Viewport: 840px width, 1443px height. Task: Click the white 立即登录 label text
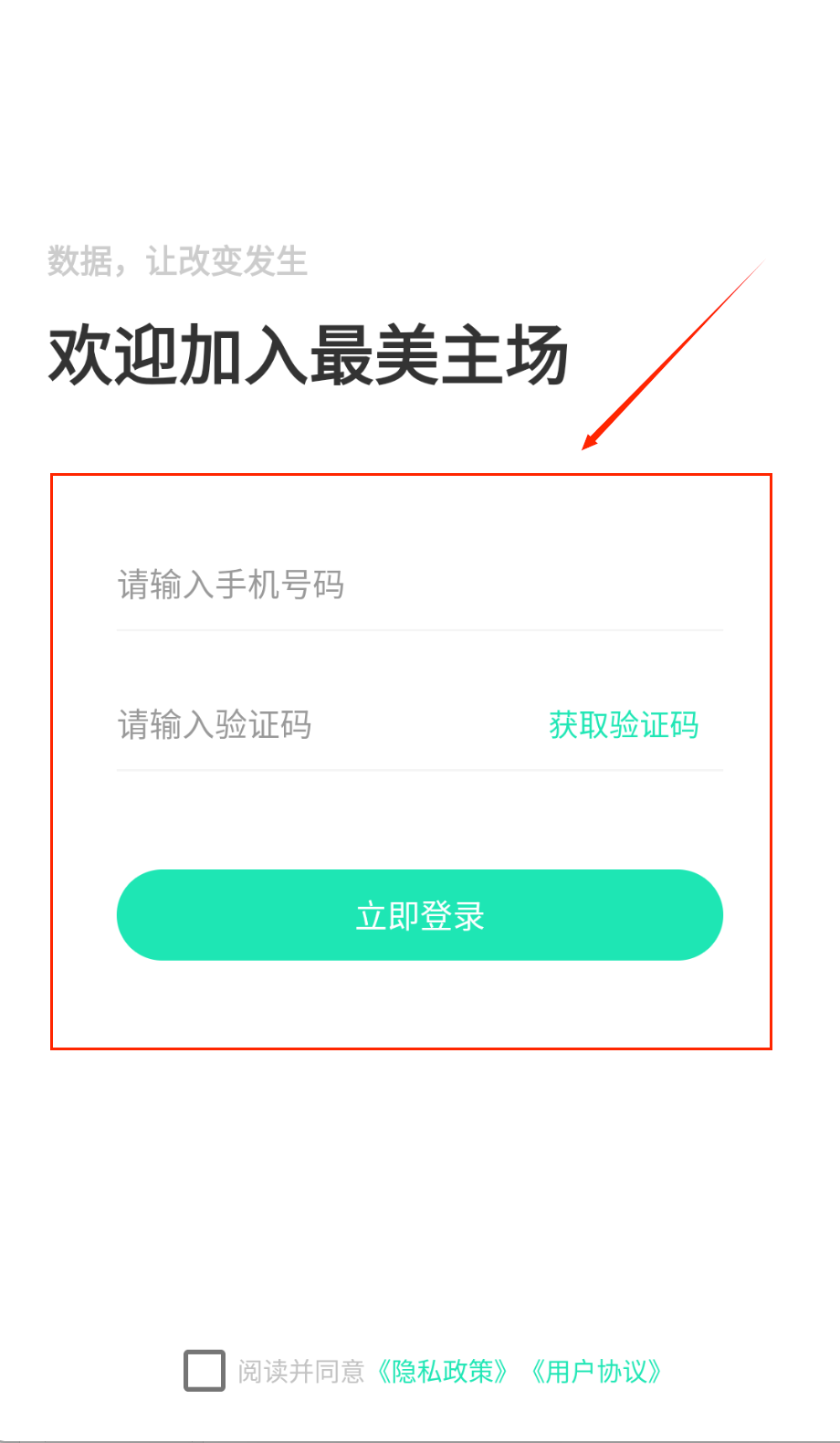tap(420, 915)
